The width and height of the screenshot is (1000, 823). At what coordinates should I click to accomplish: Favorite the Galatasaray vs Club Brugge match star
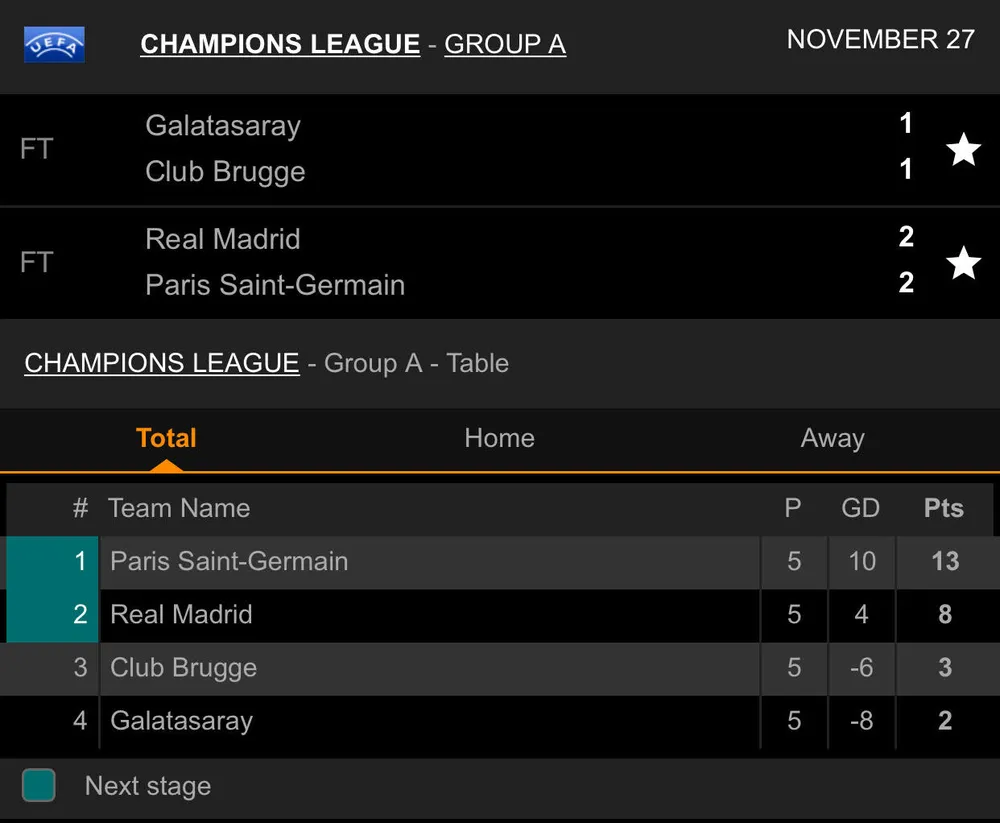point(963,150)
